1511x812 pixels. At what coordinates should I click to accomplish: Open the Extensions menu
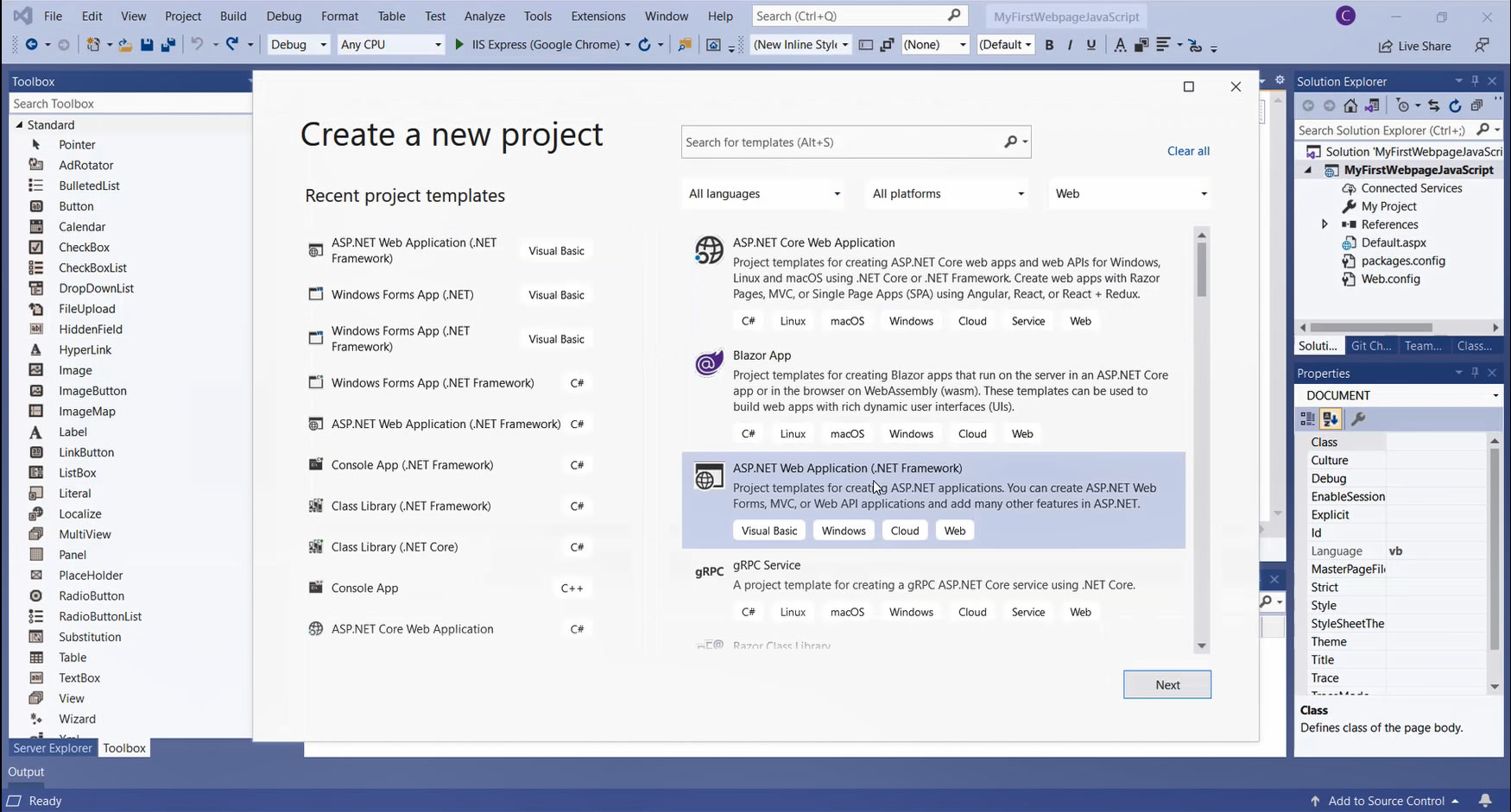tap(597, 16)
